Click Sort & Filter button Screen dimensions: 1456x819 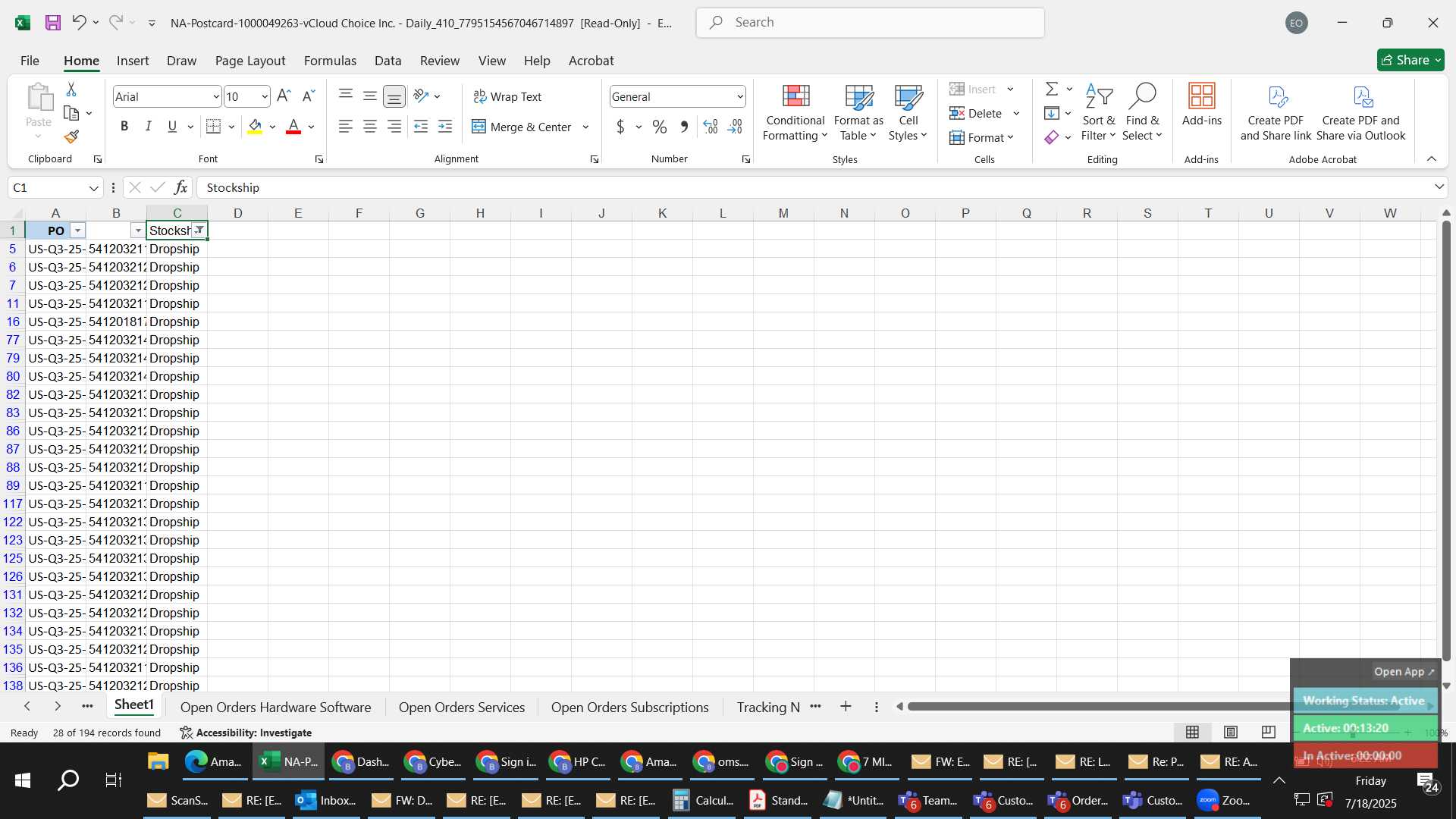[1098, 111]
